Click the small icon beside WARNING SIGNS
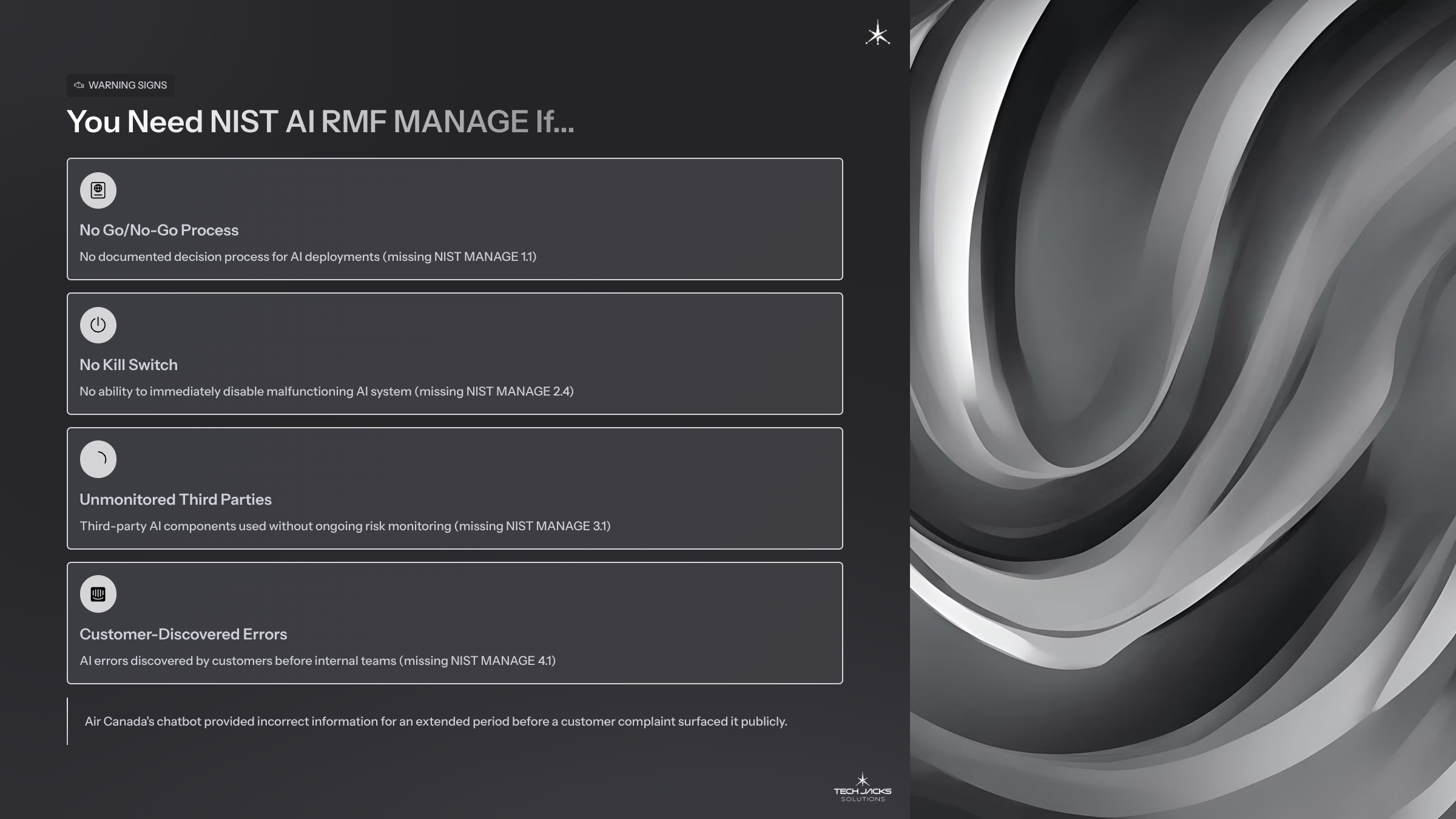Screen dimensions: 1456x819 coord(79,86)
